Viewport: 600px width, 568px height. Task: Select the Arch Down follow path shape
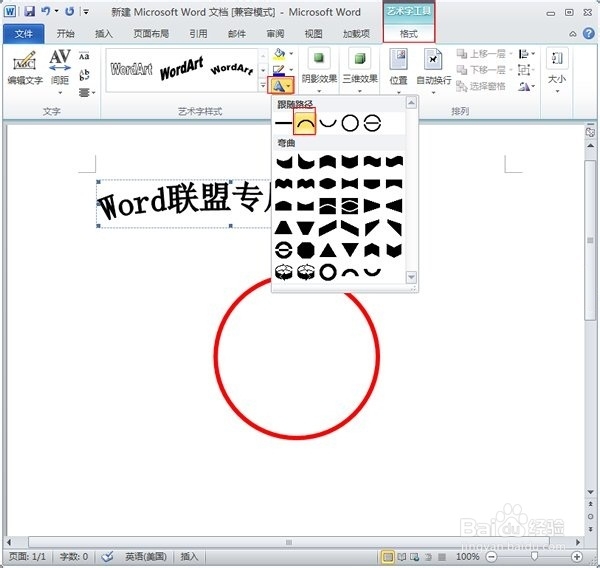[328, 123]
